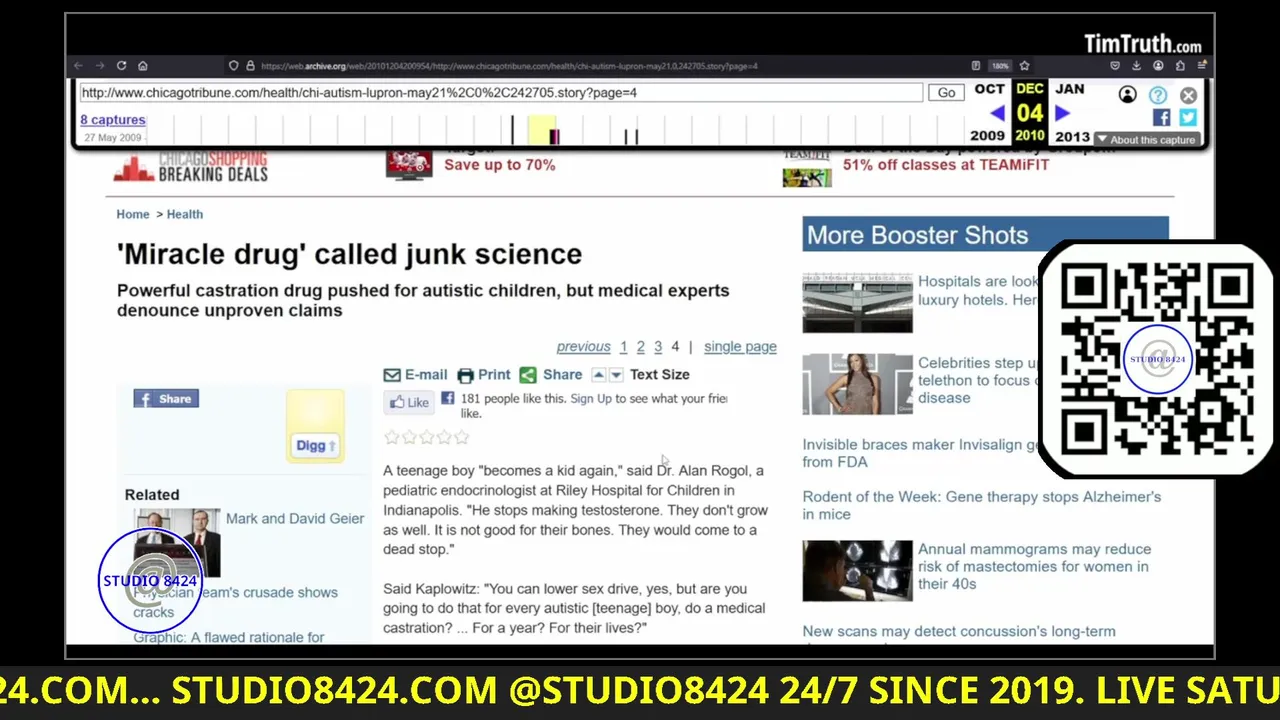This screenshot has height=720, width=1280.
Task: Go to previous capture with left blue arrow
Action: 997,114
